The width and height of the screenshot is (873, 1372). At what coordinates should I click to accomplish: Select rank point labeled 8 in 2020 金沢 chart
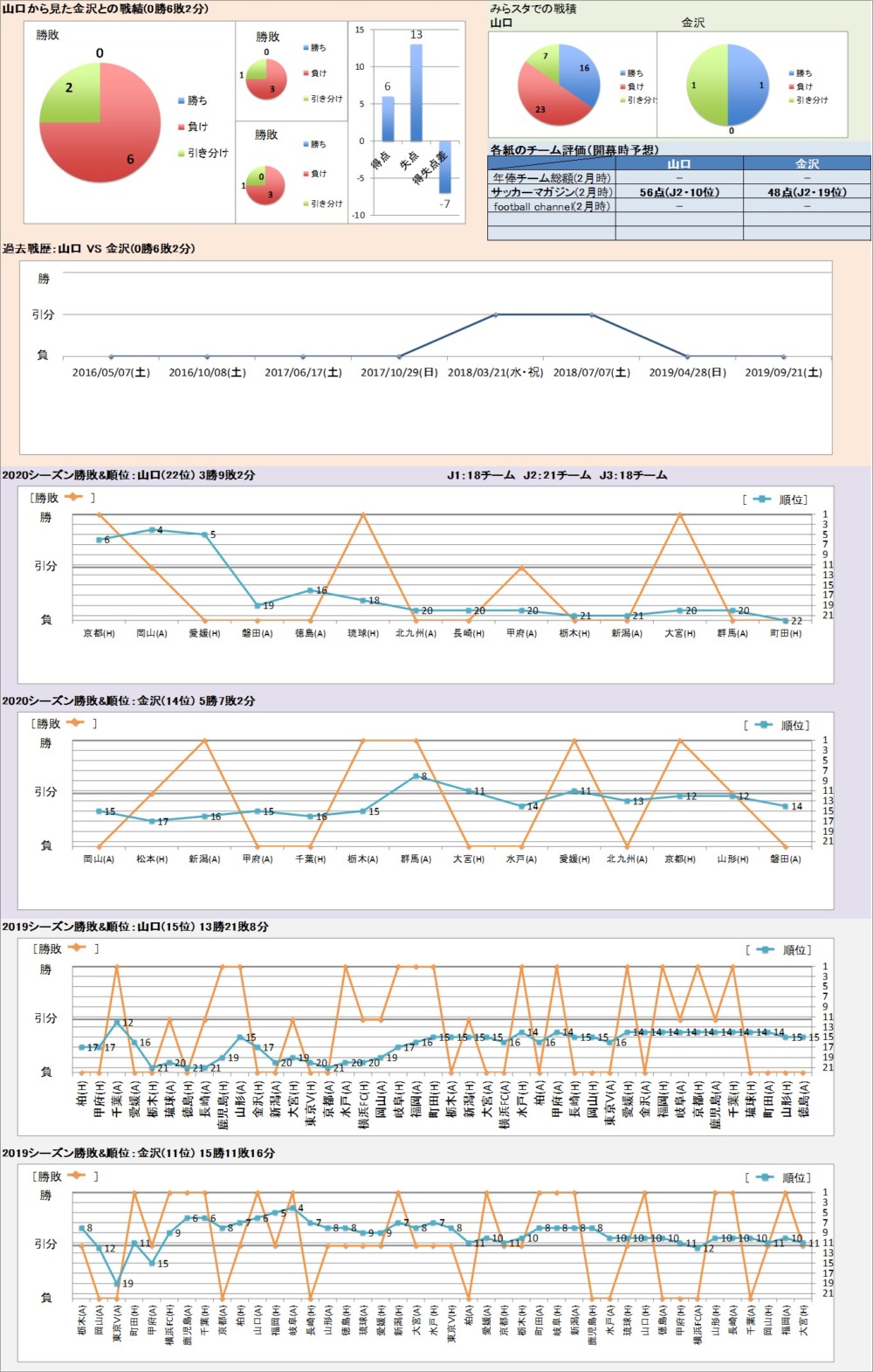coord(416,776)
